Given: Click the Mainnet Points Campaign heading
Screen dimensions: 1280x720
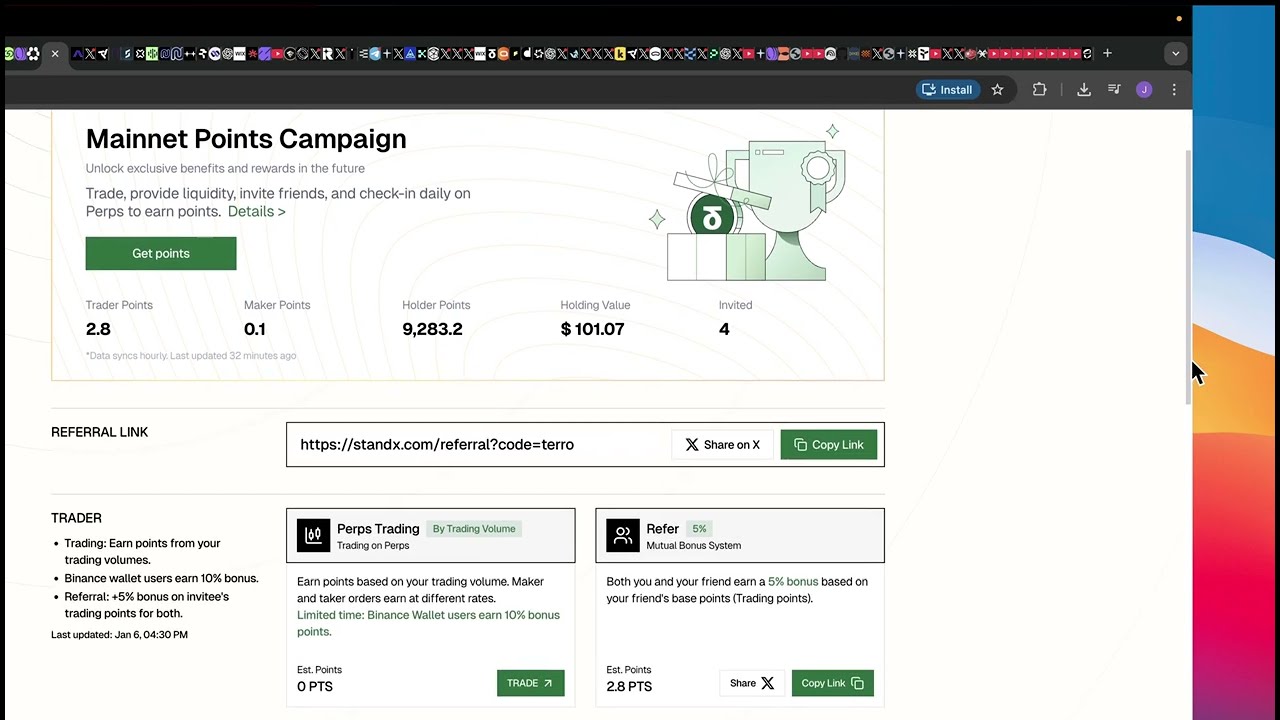Looking at the screenshot, I should tap(246, 139).
